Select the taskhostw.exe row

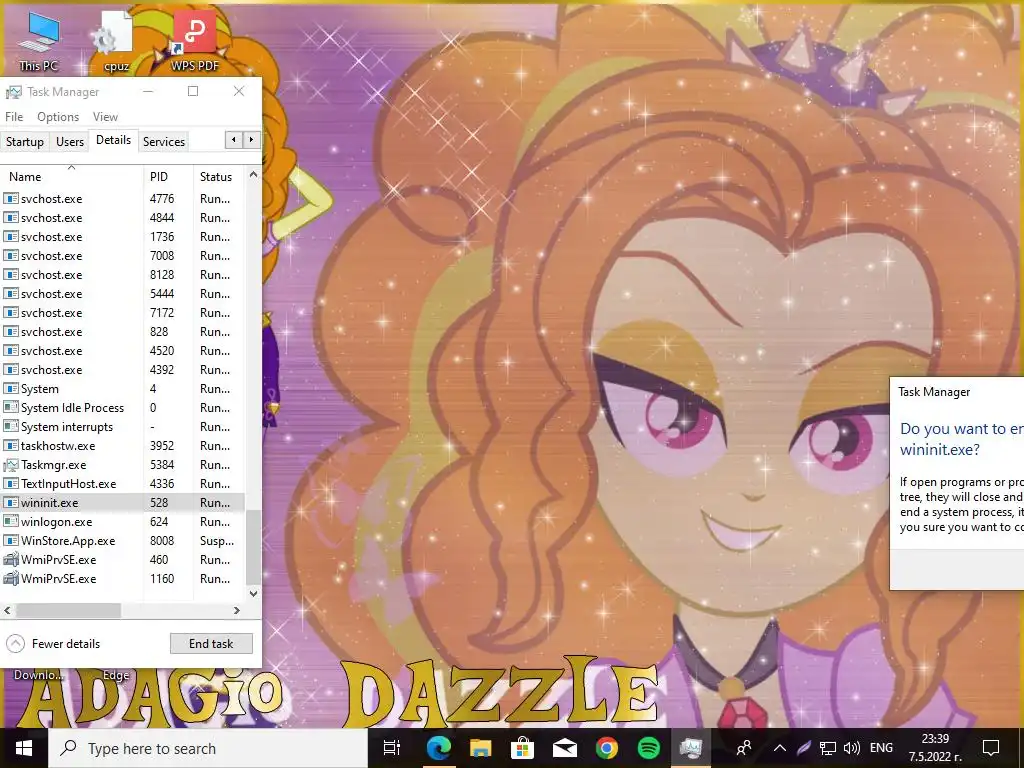tap(123, 445)
